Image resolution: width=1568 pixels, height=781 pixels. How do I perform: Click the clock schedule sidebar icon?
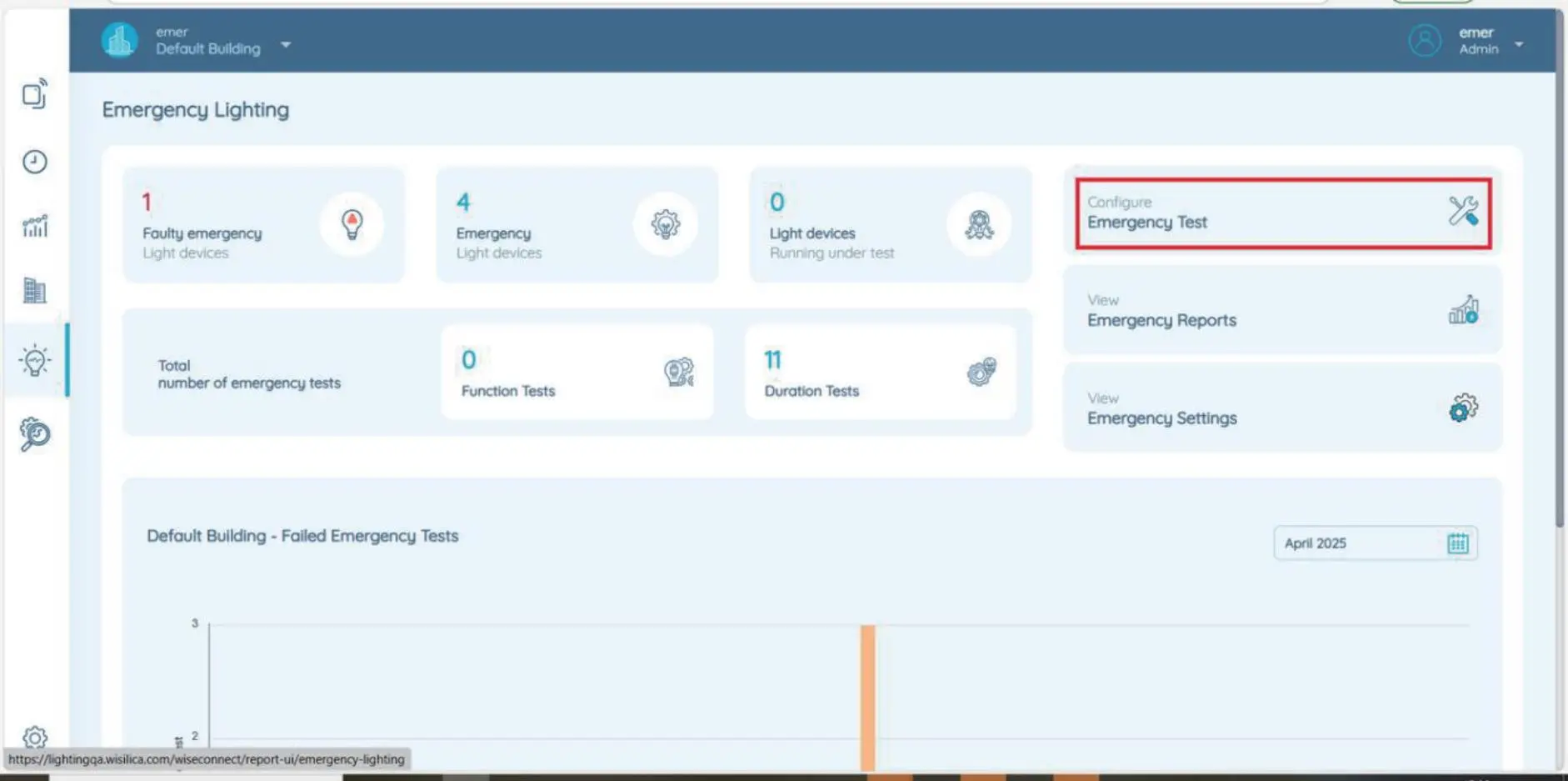click(x=34, y=162)
